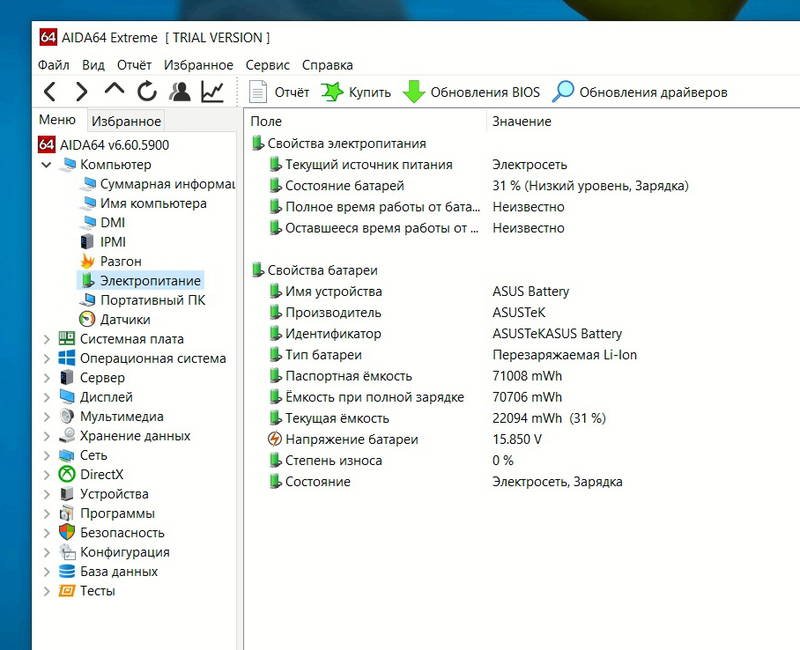Click the Безопасность shield icon
Image resolution: width=800 pixels, height=650 pixels.
tap(67, 533)
